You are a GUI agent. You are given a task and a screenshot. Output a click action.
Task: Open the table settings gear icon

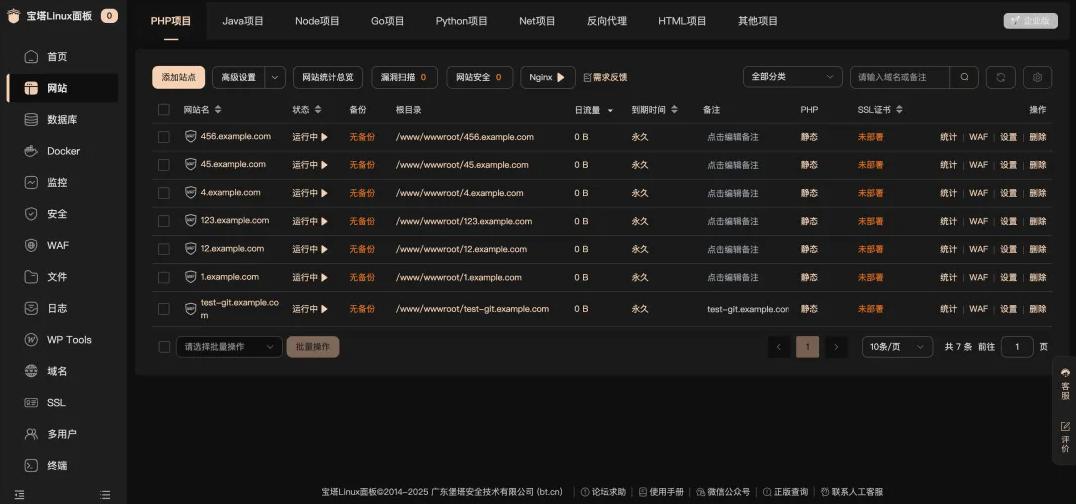click(1038, 77)
